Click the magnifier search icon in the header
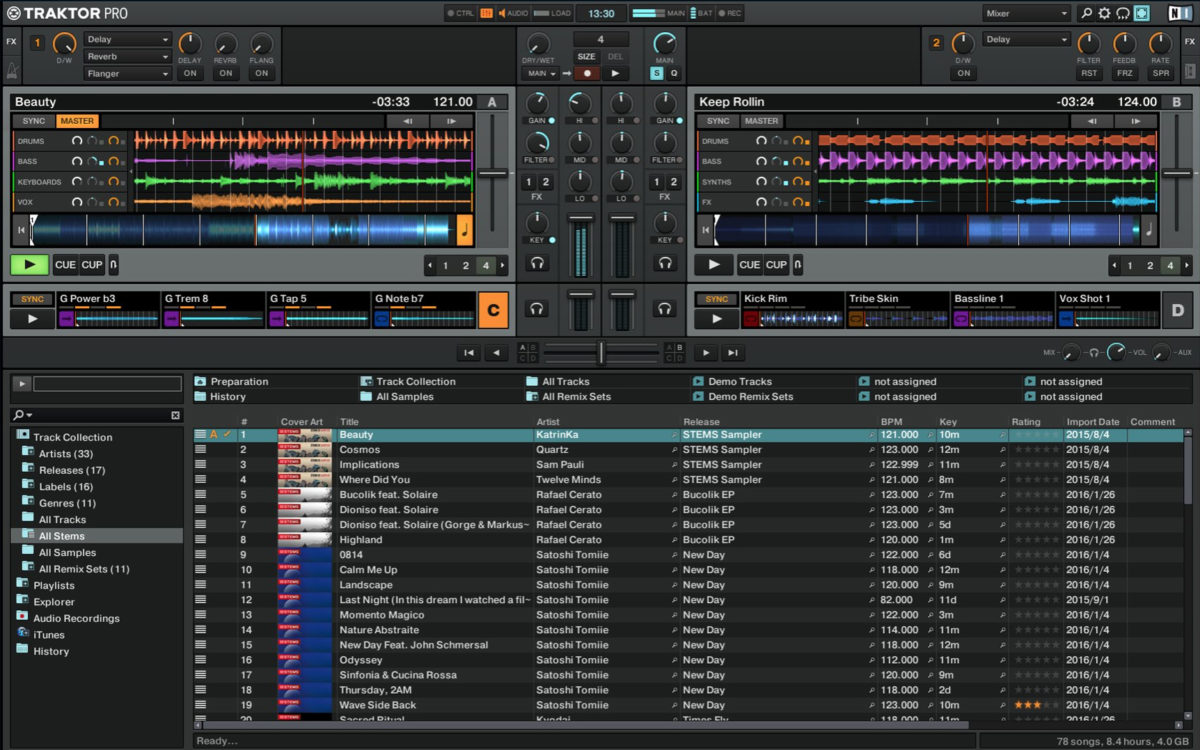Image resolution: width=1200 pixels, height=750 pixels. click(1086, 13)
